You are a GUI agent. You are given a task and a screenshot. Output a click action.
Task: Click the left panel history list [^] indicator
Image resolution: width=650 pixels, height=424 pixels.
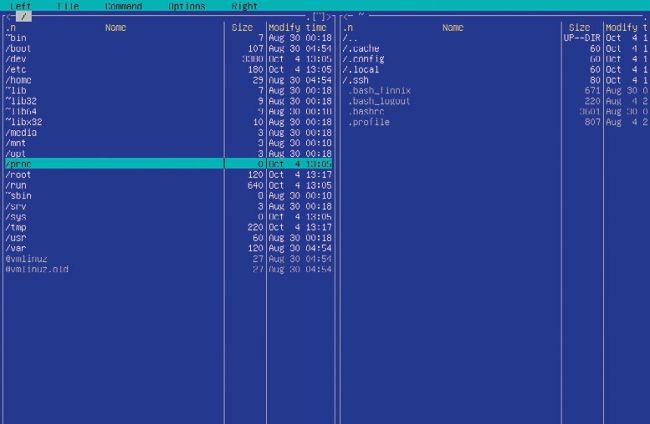pos(318,17)
